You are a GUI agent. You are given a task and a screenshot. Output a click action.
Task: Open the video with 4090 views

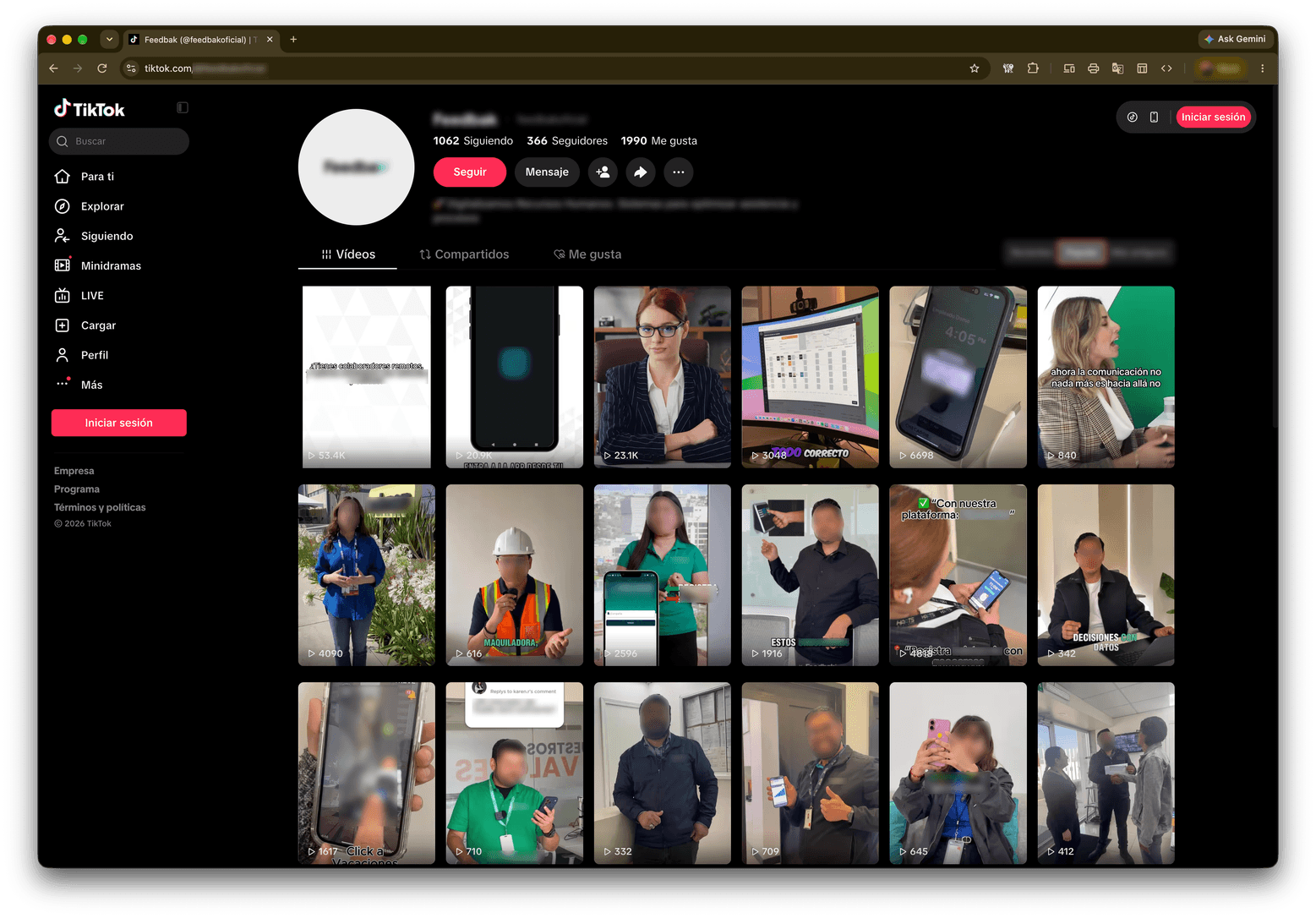[367, 575]
